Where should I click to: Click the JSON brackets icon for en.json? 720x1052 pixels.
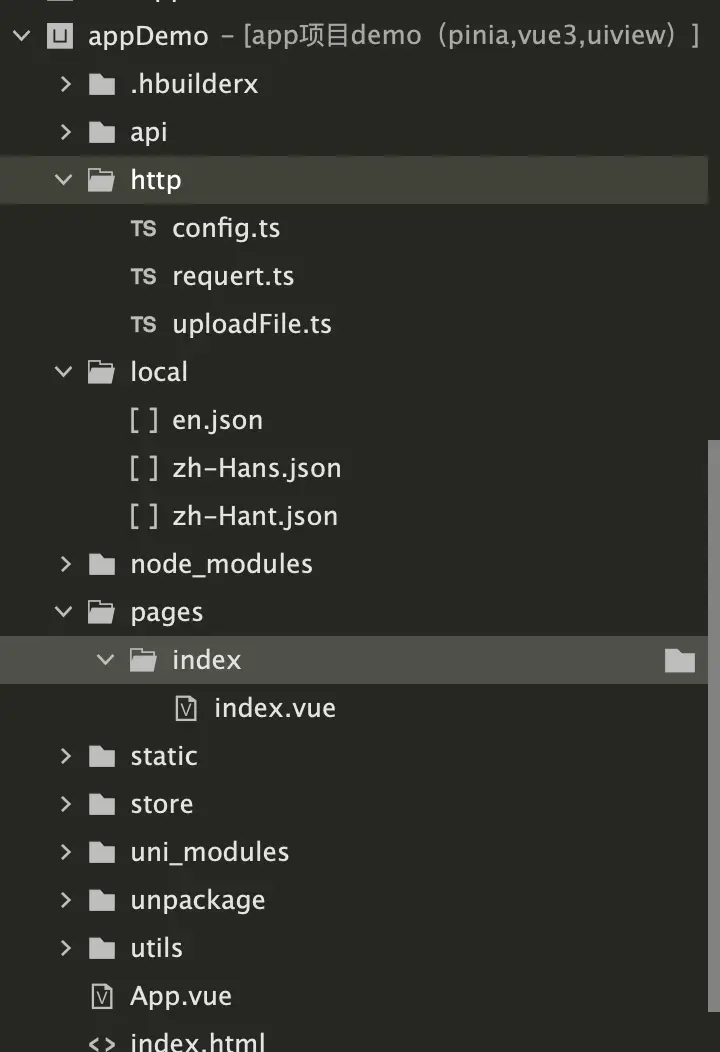[143, 420]
